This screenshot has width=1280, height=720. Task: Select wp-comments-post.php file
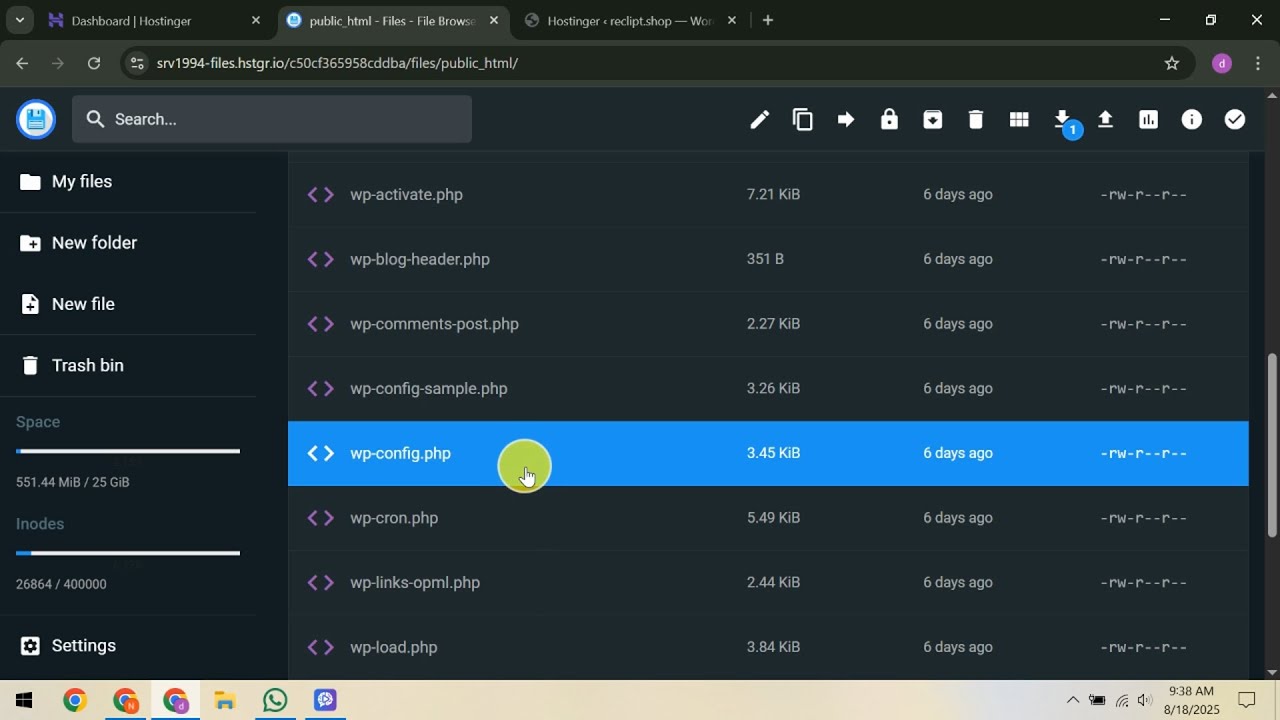[768, 324]
